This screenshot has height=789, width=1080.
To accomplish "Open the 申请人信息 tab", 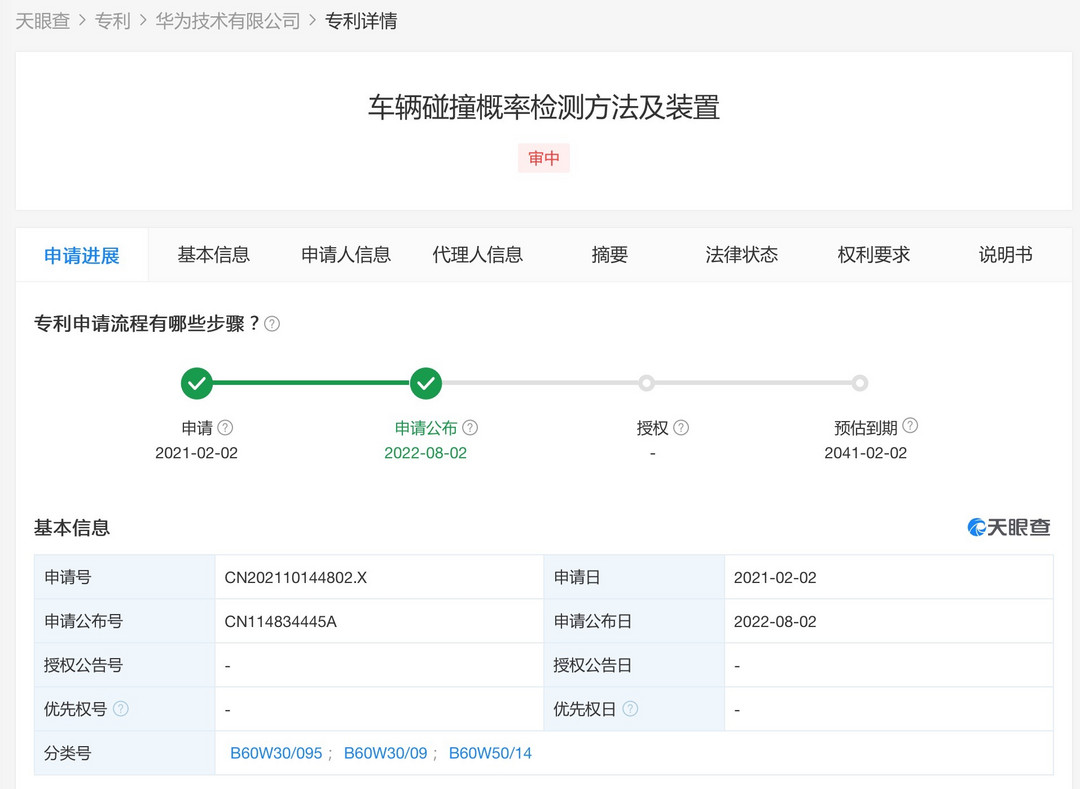I will pyautogui.click(x=345, y=254).
